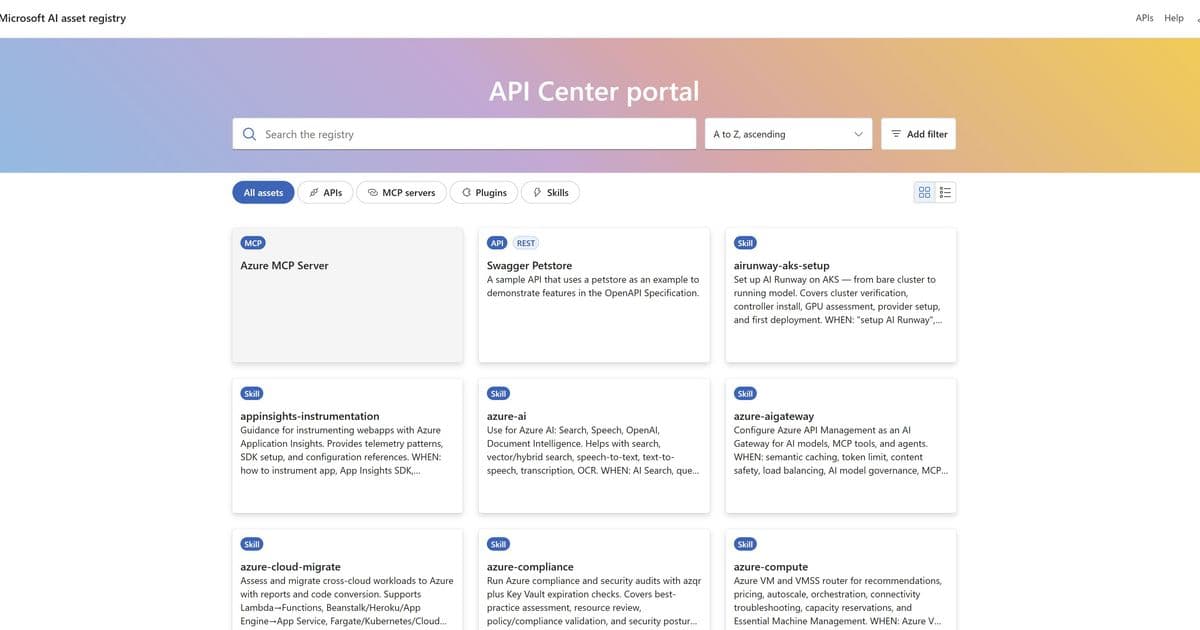Click the MCP badge on Azure MCP Server

pos(253,243)
